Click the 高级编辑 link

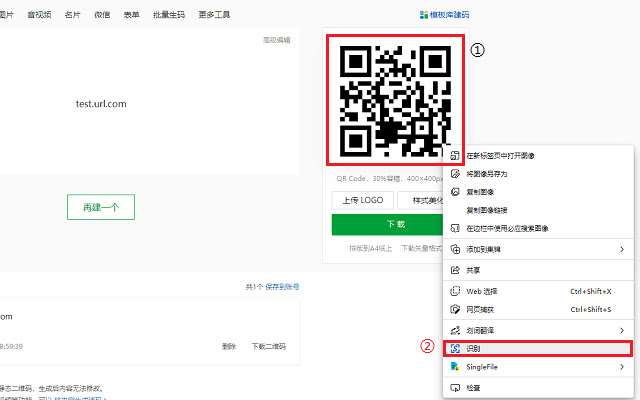tap(277, 40)
